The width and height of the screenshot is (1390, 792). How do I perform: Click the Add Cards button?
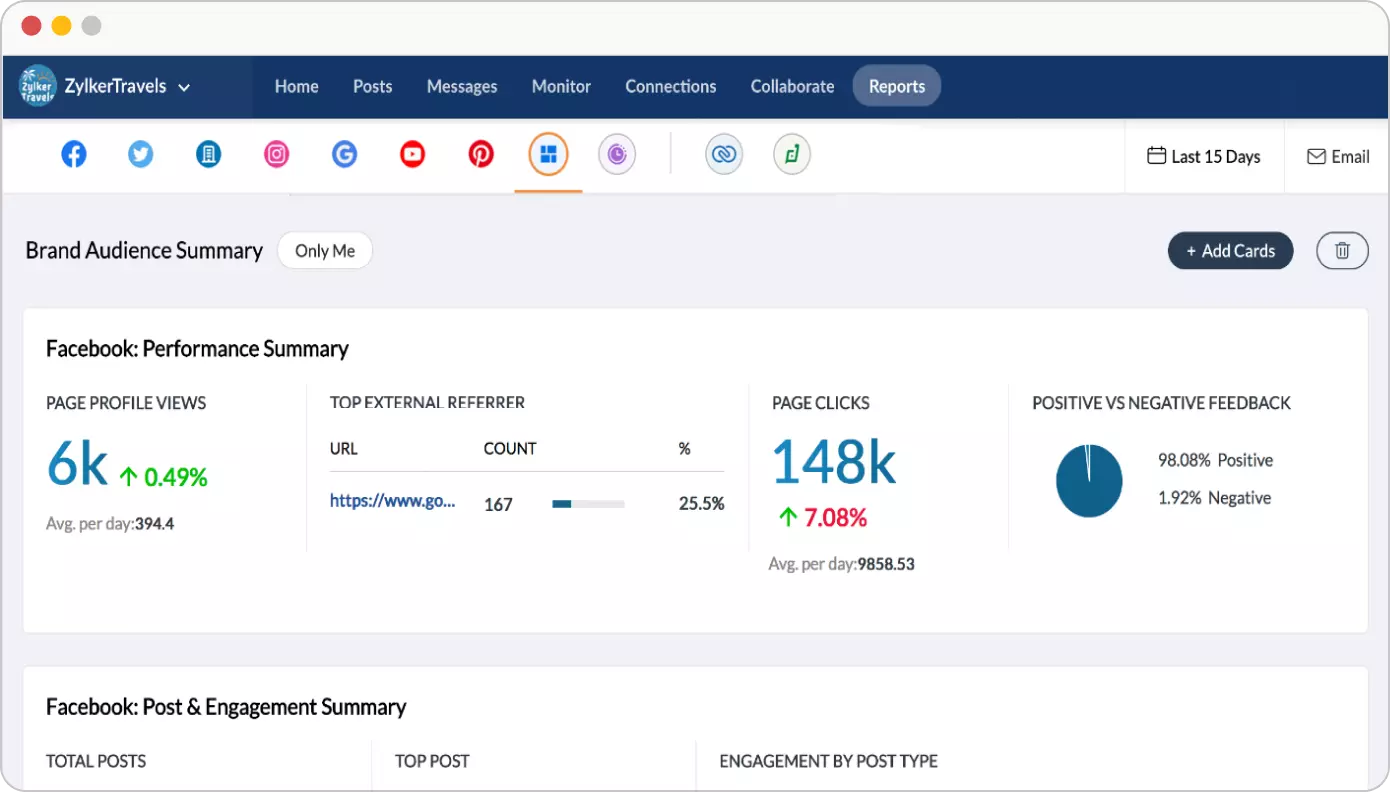1230,251
